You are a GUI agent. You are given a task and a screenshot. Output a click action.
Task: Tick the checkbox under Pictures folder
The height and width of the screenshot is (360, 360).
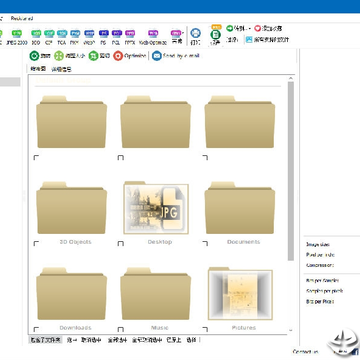pyautogui.click(x=205, y=329)
